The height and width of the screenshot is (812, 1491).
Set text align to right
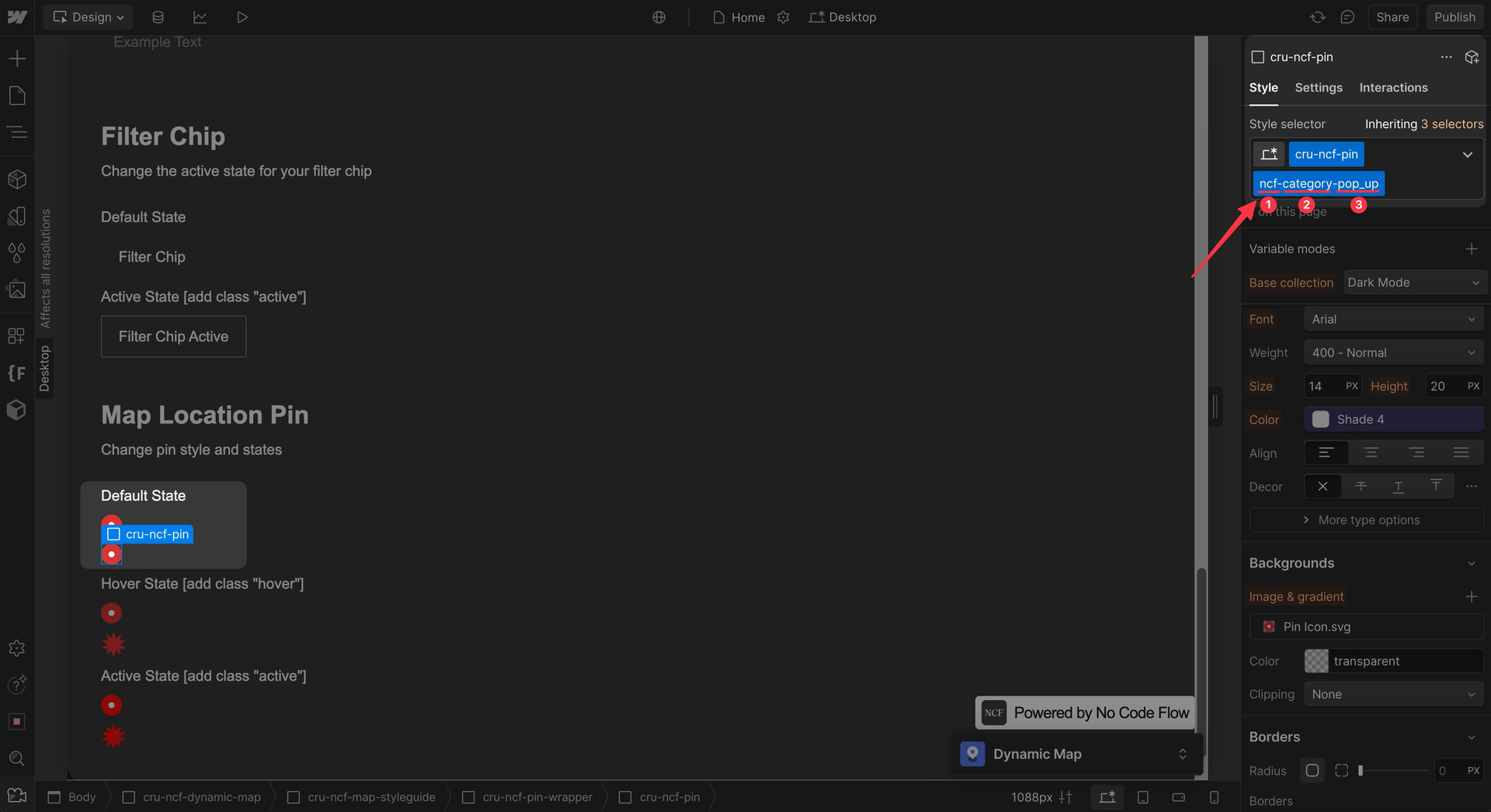1416,453
